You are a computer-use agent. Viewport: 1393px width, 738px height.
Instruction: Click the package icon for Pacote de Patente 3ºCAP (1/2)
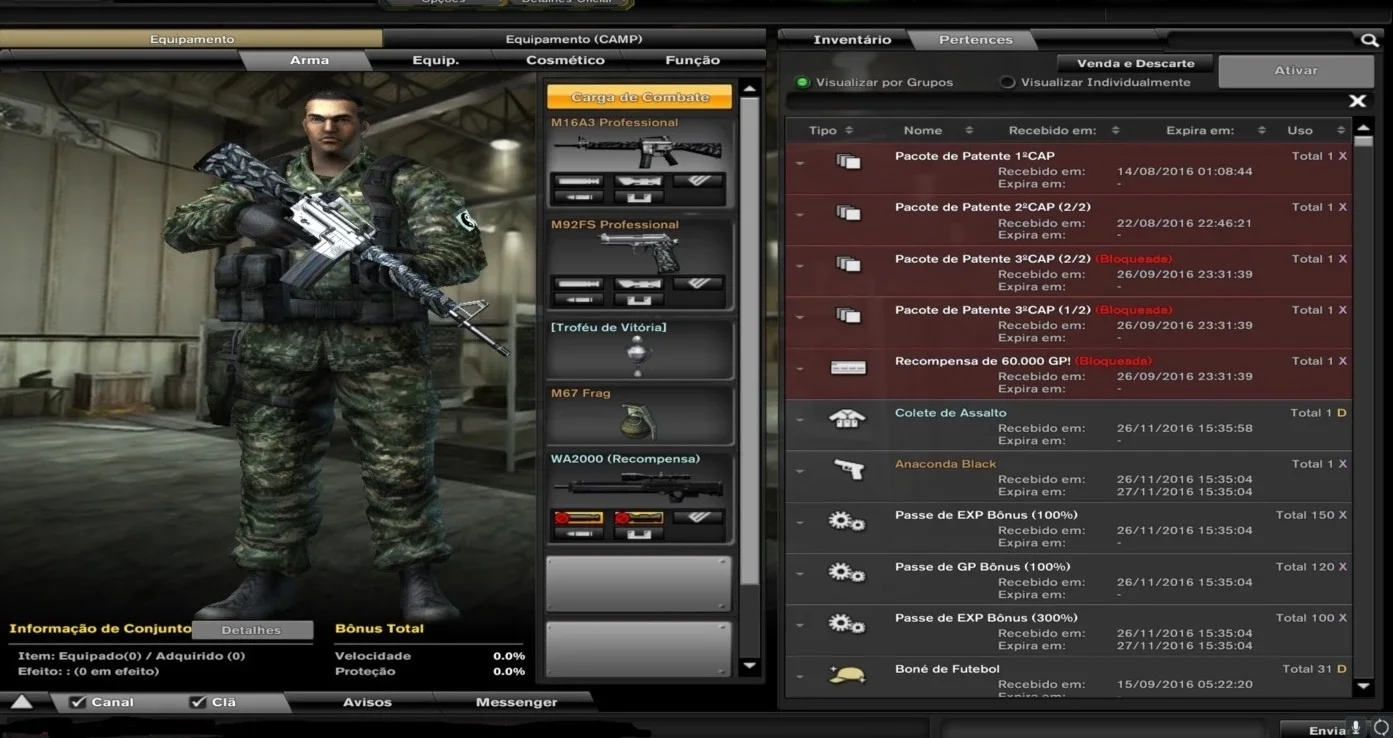pos(848,315)
